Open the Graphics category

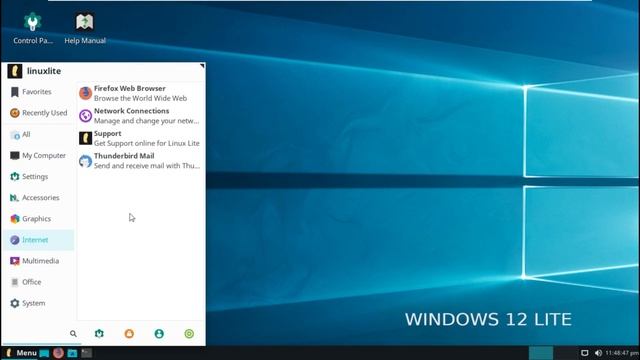click(x=38, y=219)
